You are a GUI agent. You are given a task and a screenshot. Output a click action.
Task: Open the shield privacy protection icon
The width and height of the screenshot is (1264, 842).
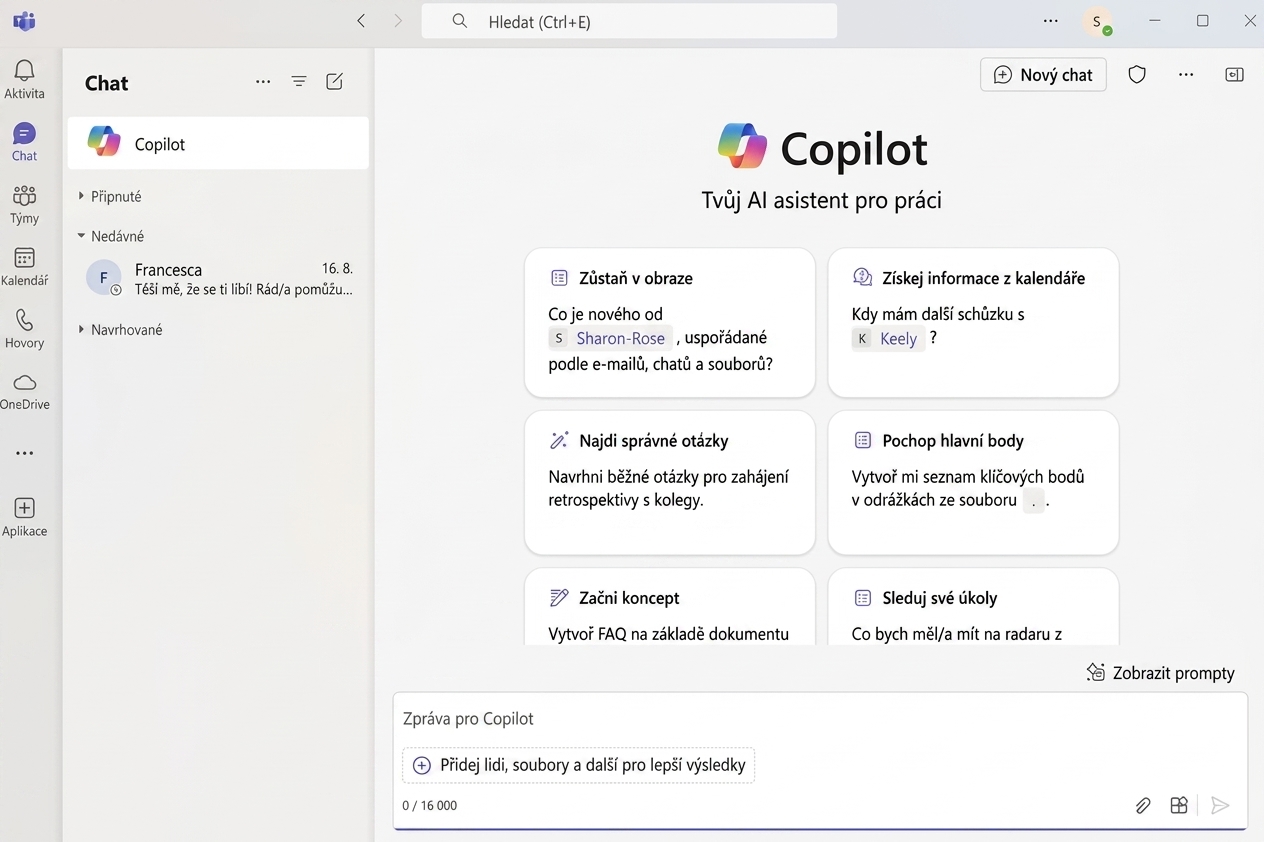1137,74
